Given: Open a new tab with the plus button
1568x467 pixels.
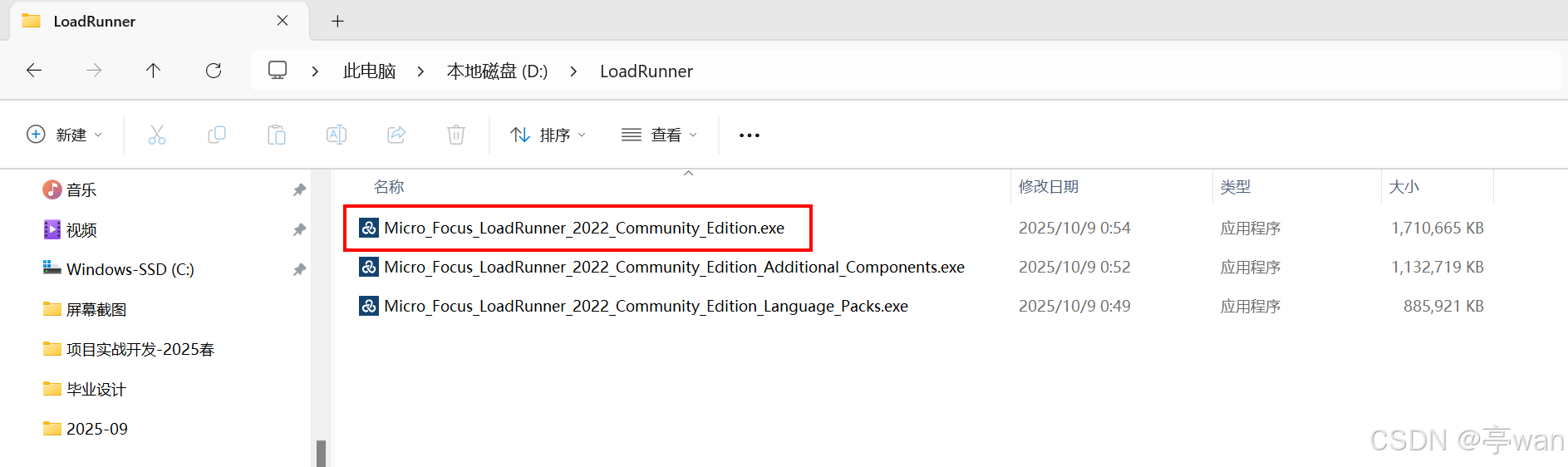Looking at the screenshot, I should point(337,22).
